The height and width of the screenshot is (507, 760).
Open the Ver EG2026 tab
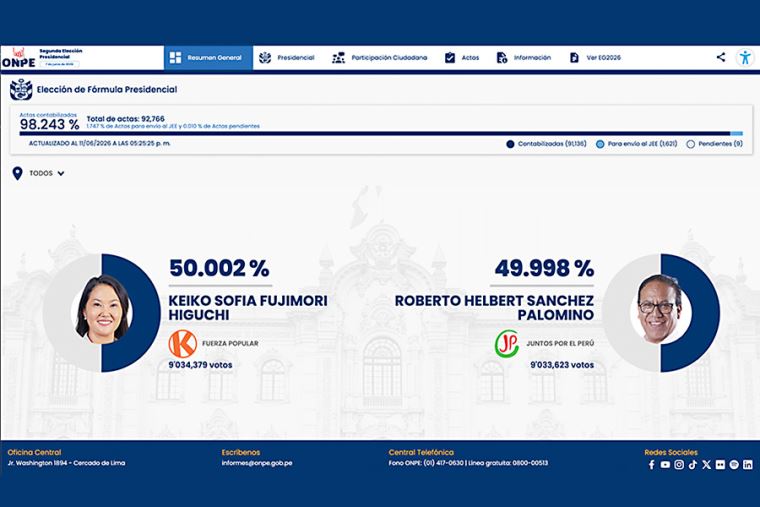pyautogui.click(x=595, y=58)
